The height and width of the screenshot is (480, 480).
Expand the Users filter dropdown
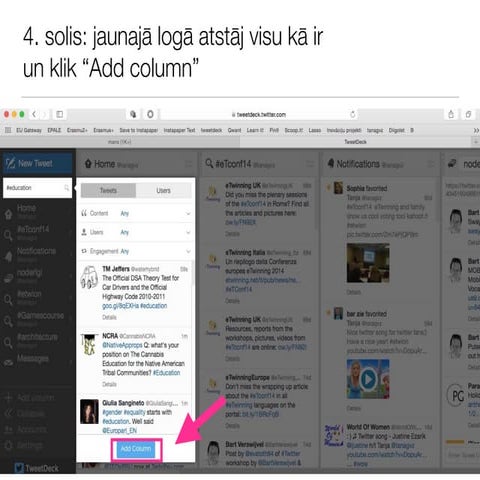point(136,232)
